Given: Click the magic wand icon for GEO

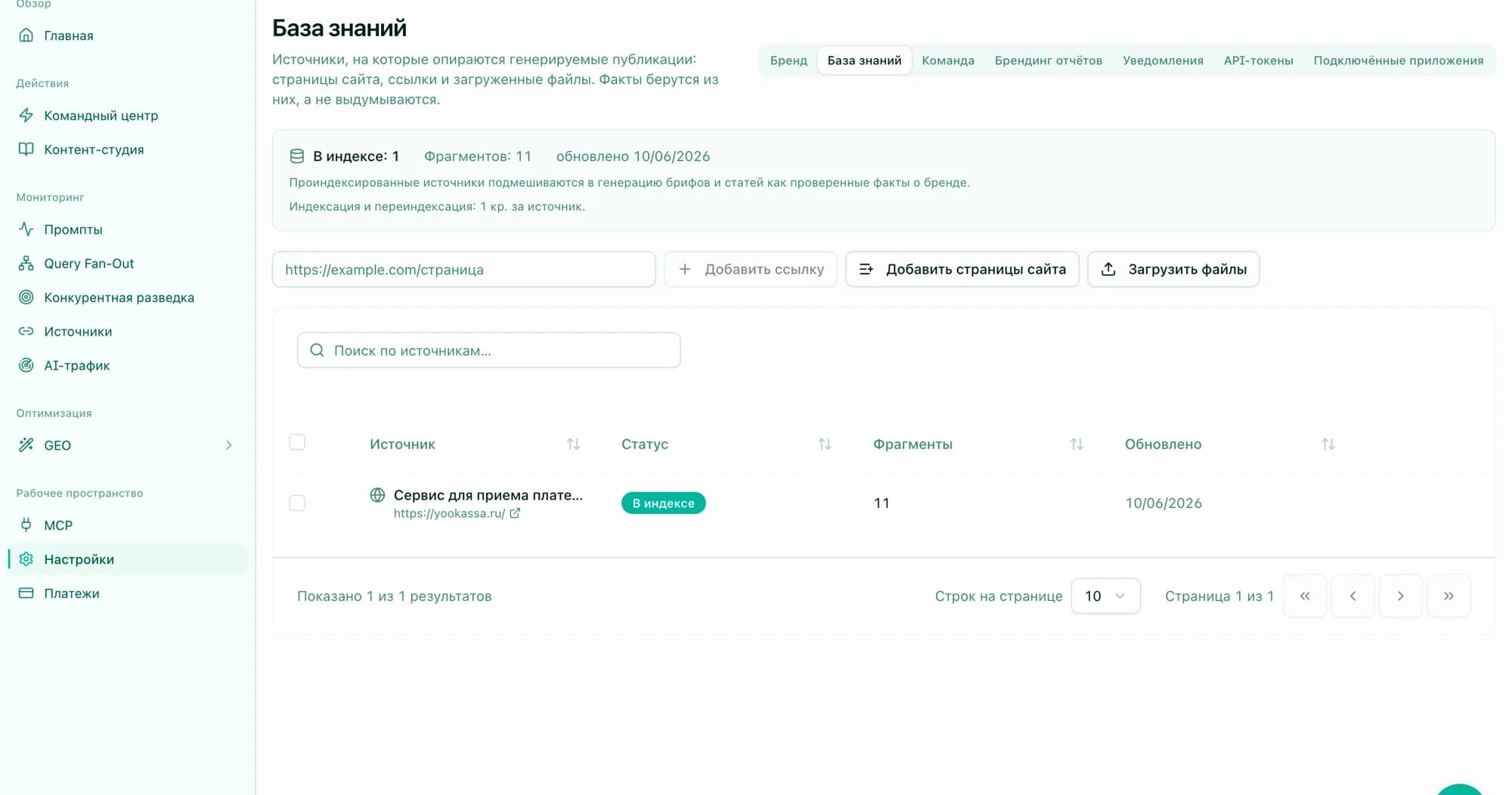Looking at the screenshot, I should pos(26,445).
